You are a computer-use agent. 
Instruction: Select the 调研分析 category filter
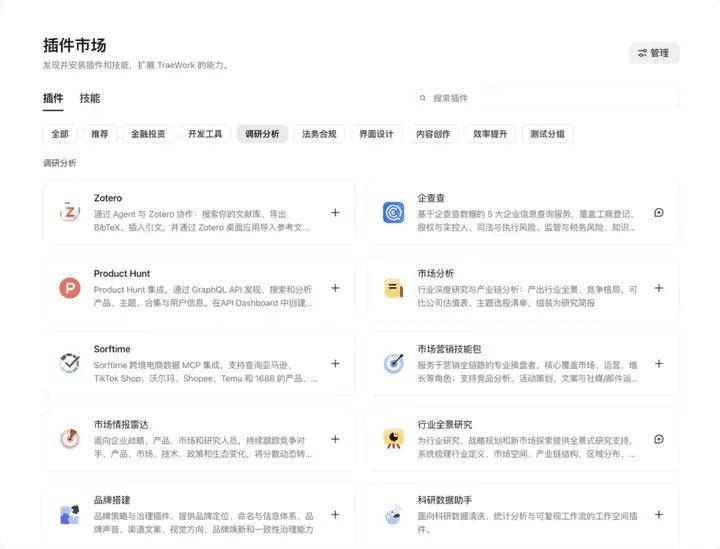(x=262, y=134)
